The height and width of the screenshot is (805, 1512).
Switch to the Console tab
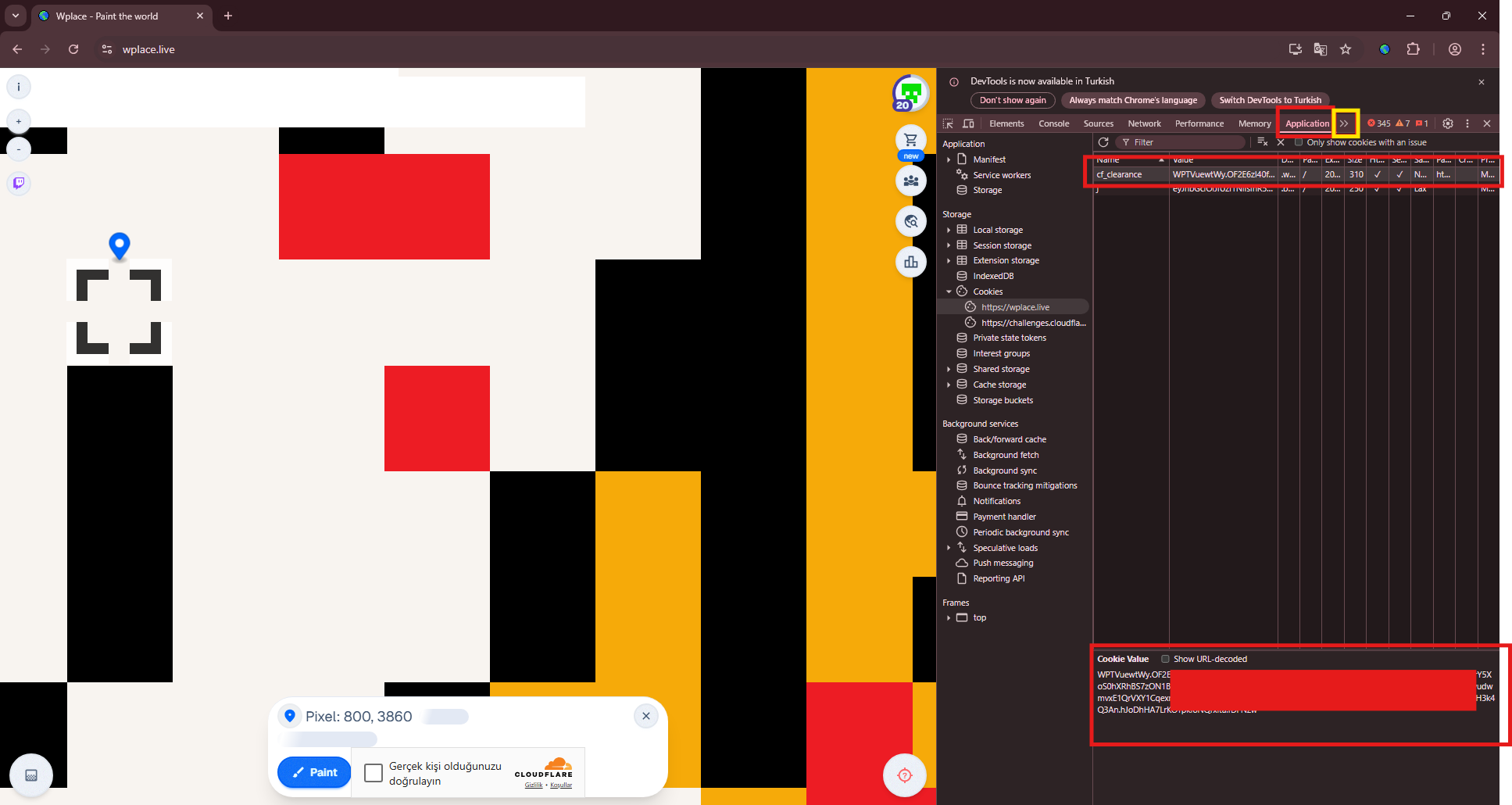point(1054,123)
